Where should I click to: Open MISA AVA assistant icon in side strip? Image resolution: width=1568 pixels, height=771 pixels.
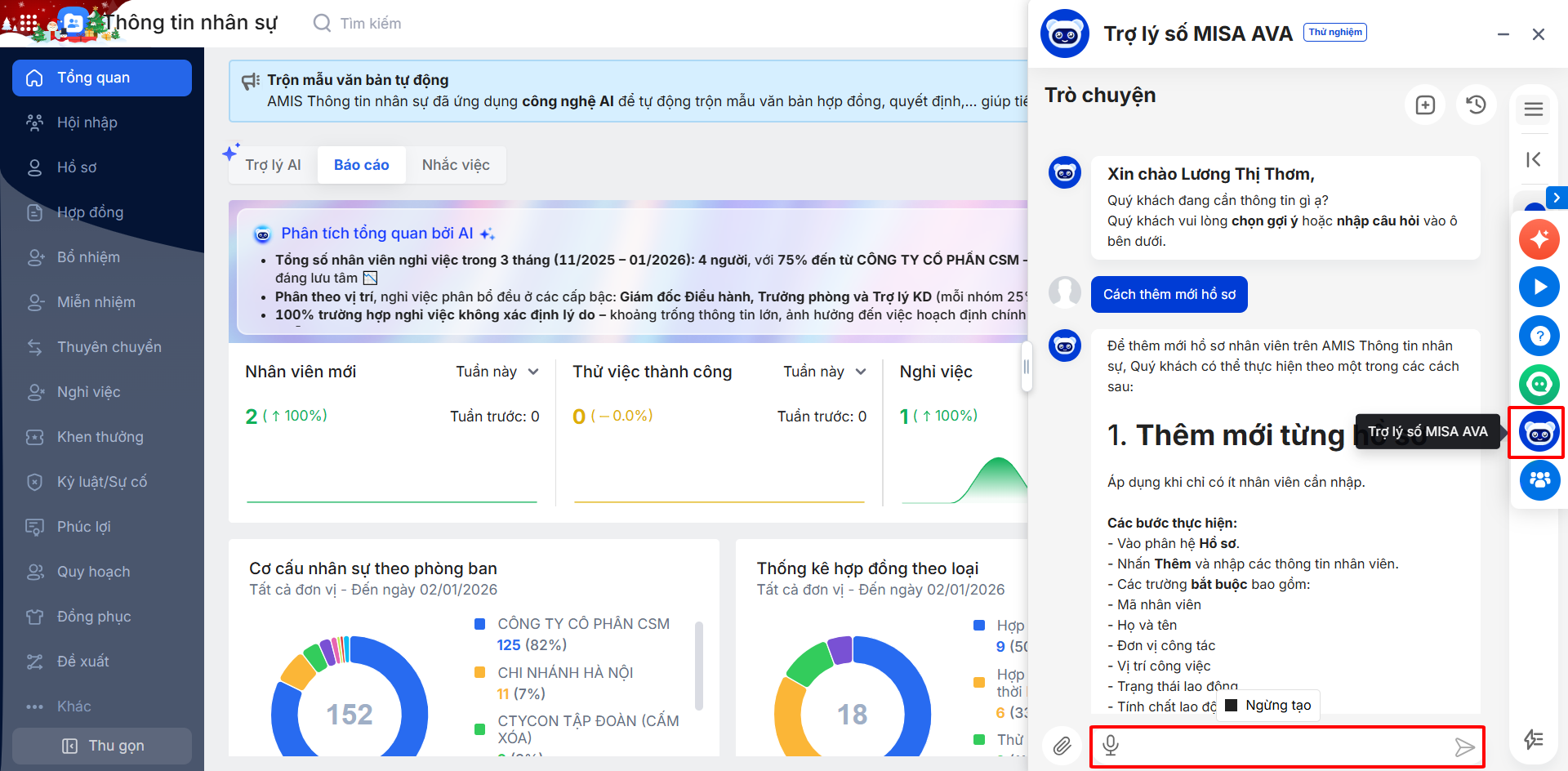(x=1539, y=432)
